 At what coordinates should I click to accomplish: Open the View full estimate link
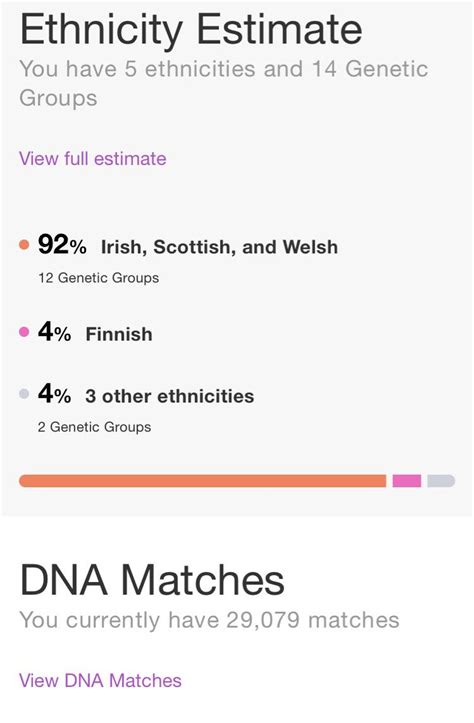click(x=93, y=159)
